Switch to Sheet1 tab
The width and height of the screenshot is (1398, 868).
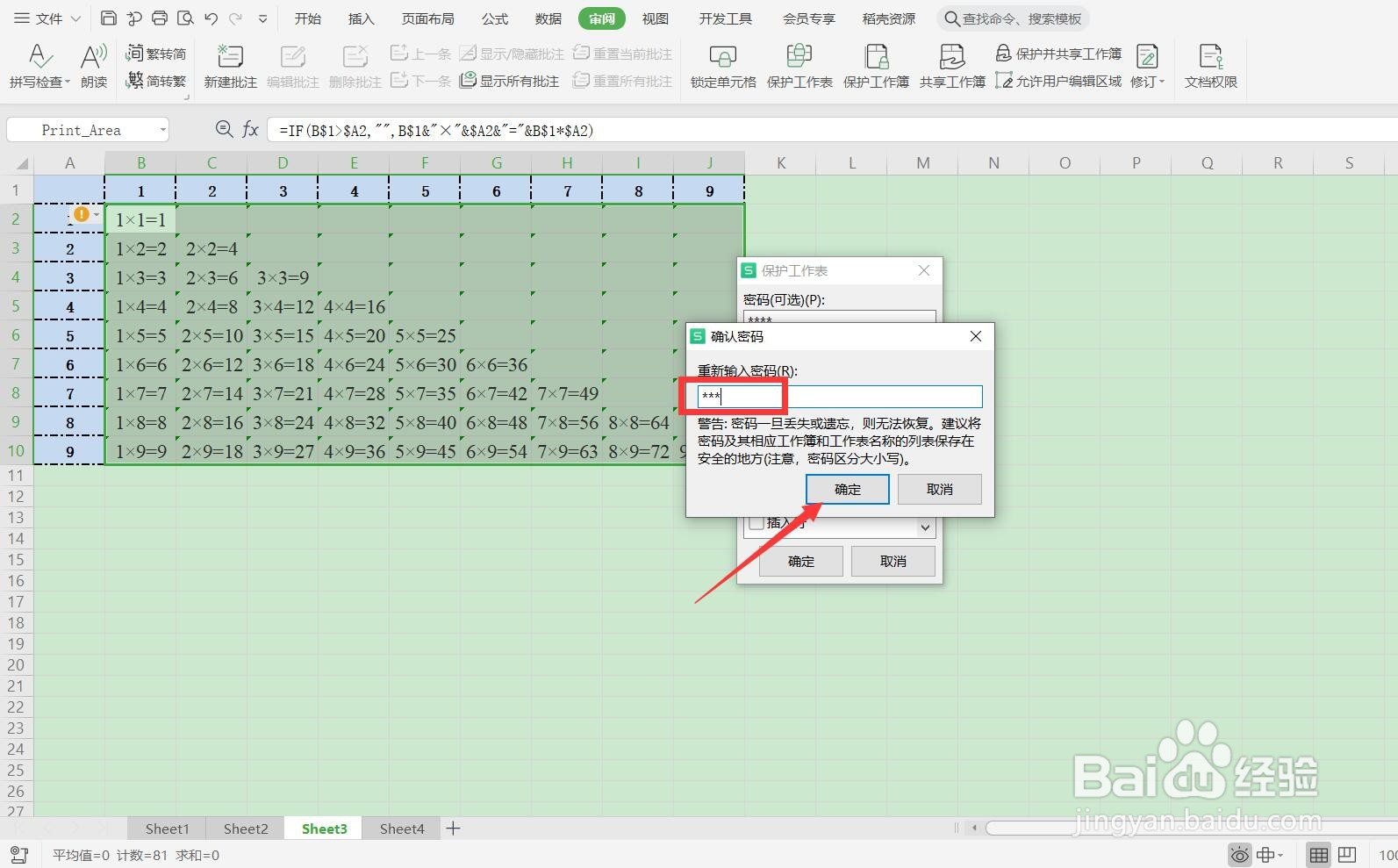pyautogui.click(x=167, y=829)
